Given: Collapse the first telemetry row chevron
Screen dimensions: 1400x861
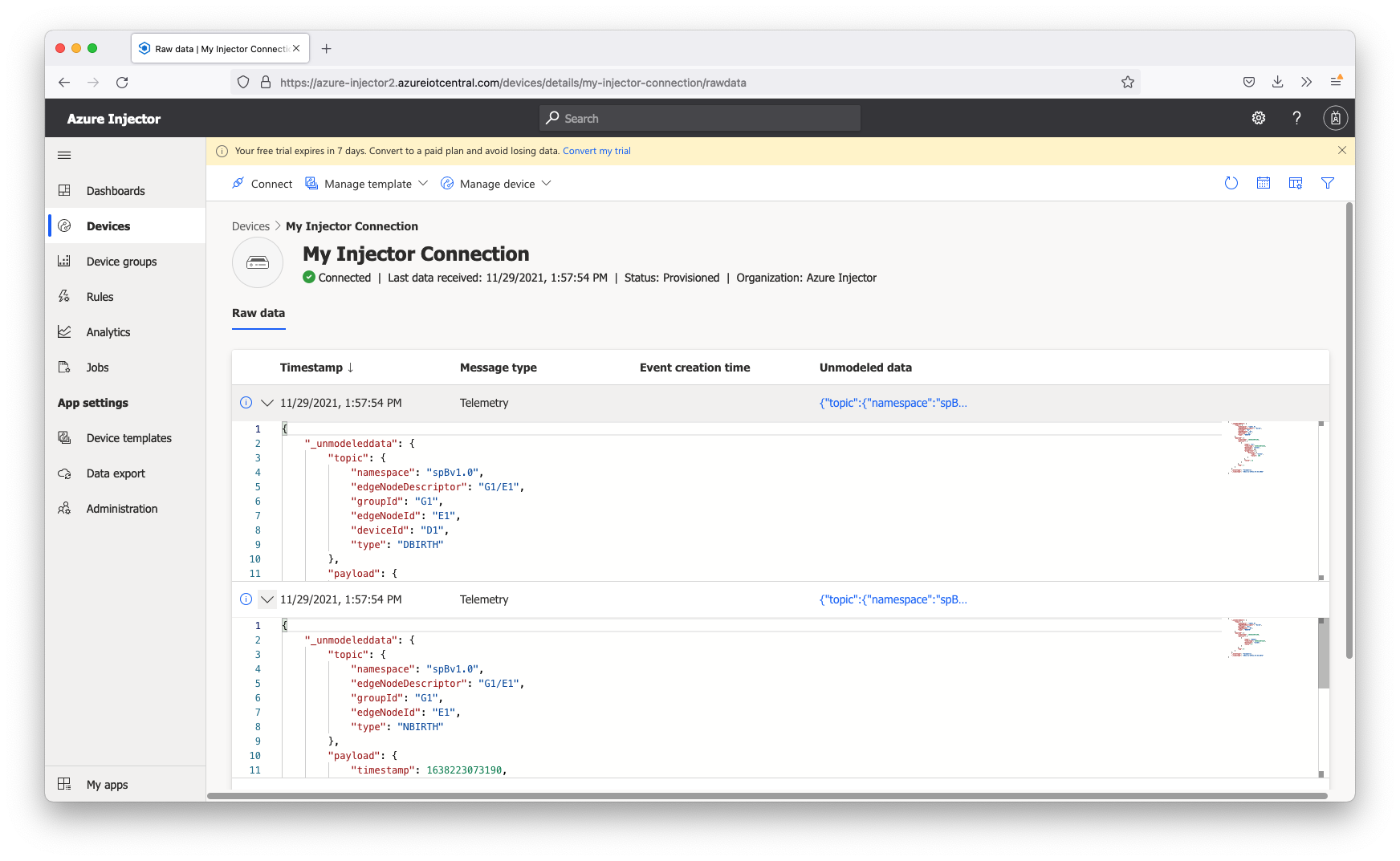Looking at the screenshot, I should 267,403.
